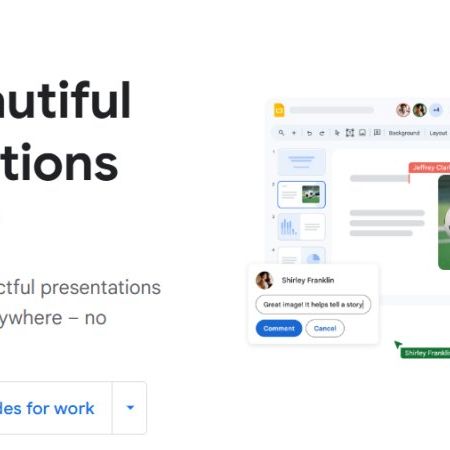Select the slide thumbnail with soccer image
The image size is (450, 450).
(301, 195)
